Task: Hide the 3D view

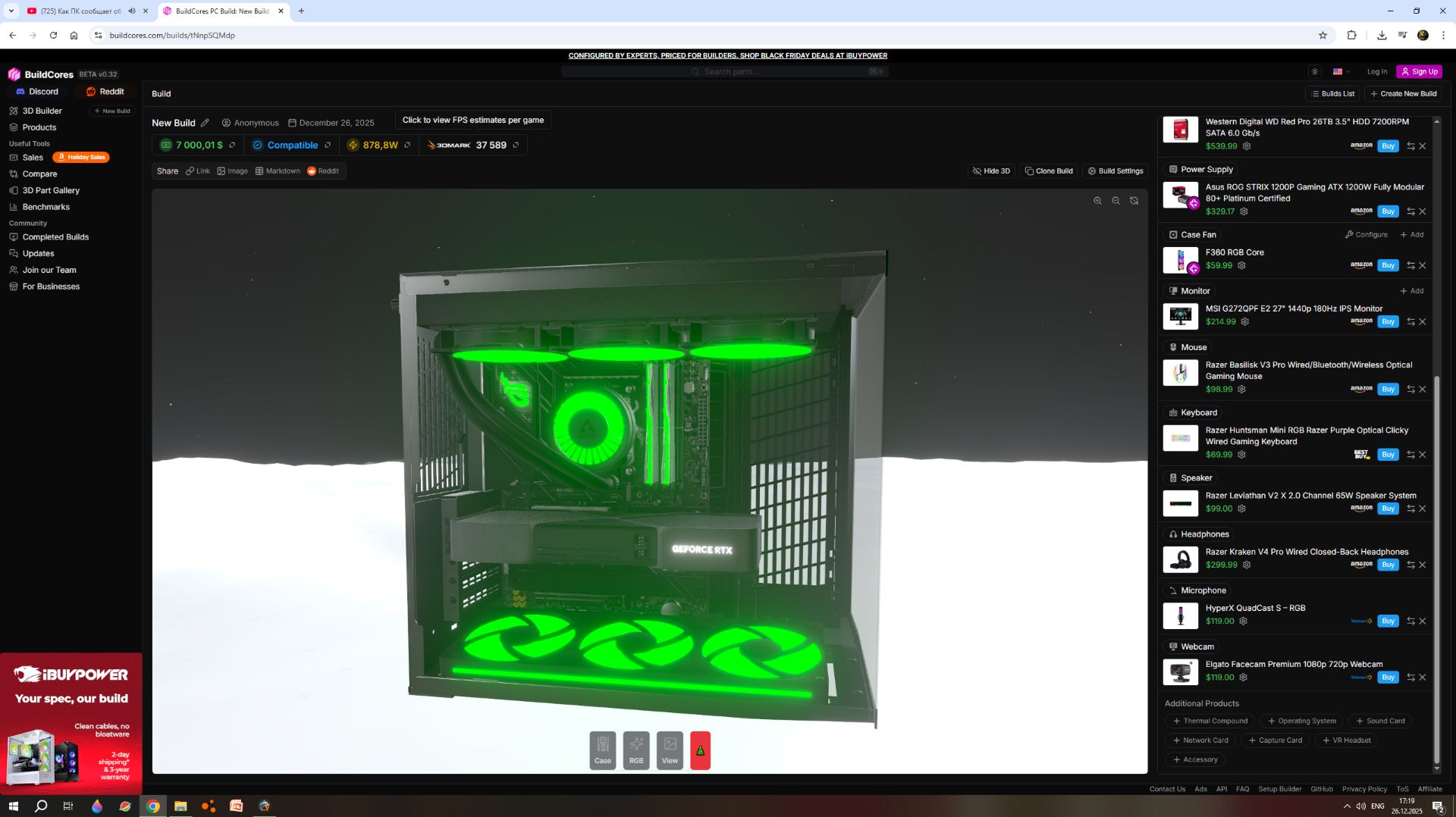Action: (x=991, y=171)
